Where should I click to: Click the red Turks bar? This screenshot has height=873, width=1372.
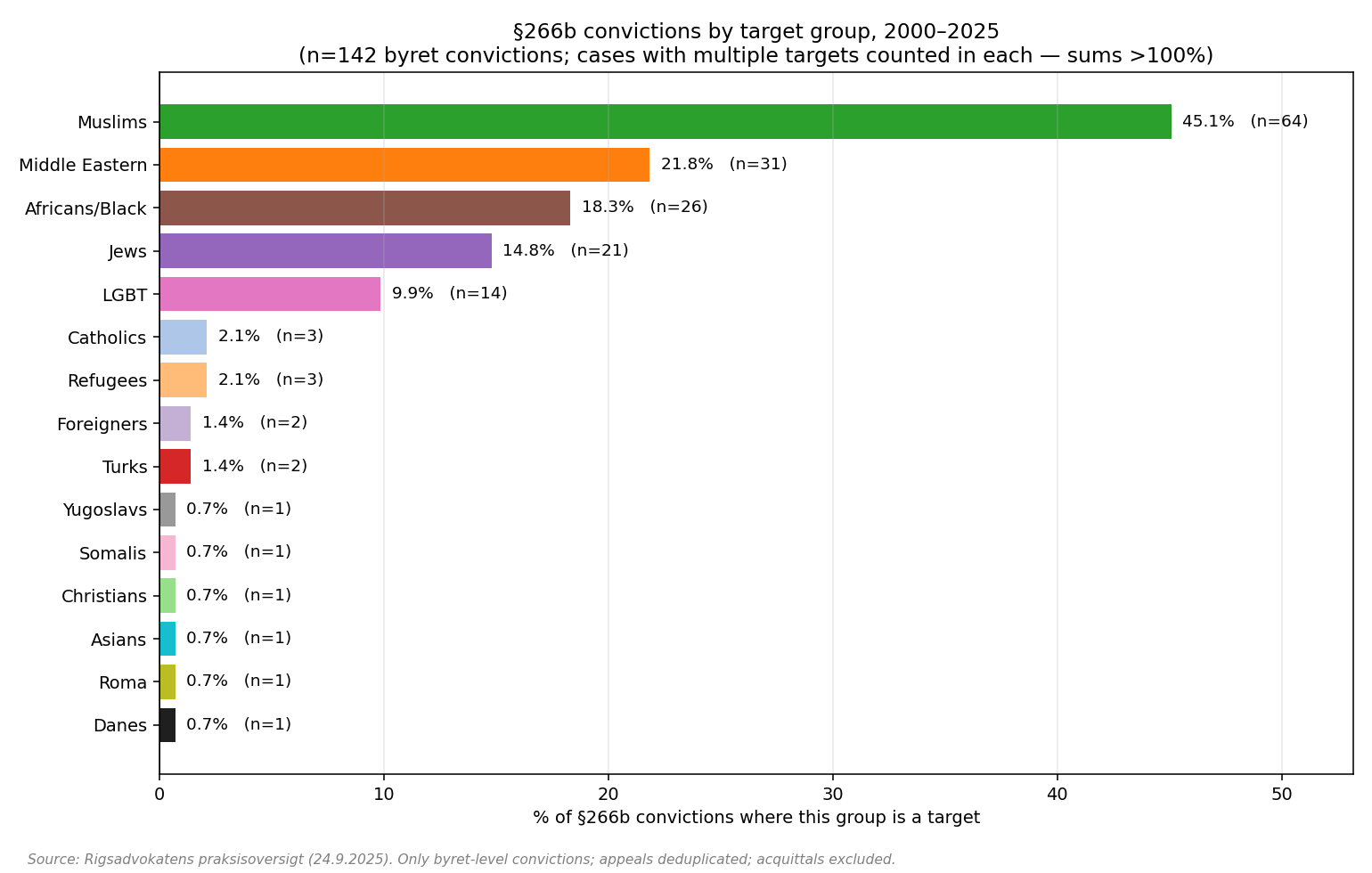[176, 466]
